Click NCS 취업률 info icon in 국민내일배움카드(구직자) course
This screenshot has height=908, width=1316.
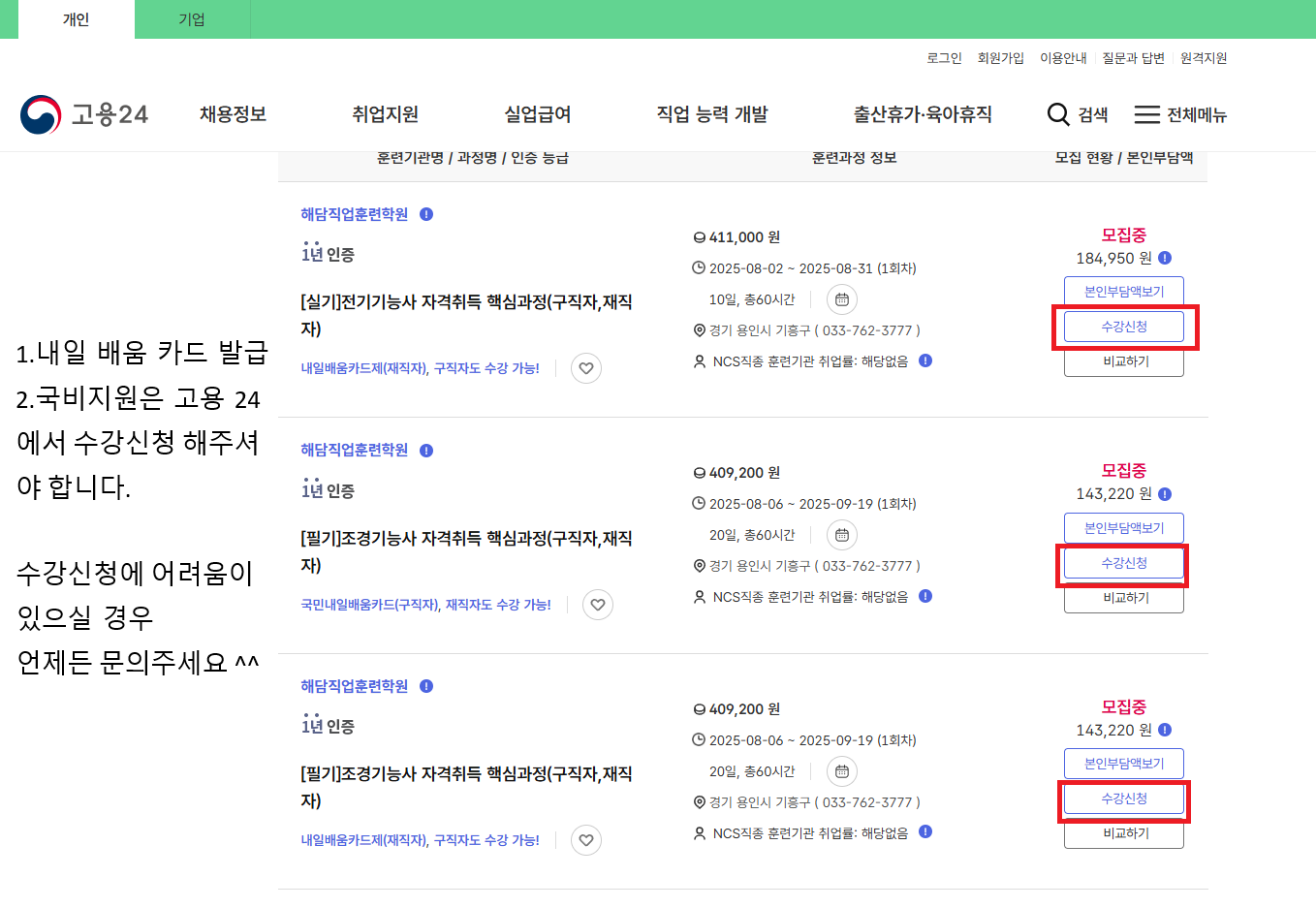click(925, 596)
